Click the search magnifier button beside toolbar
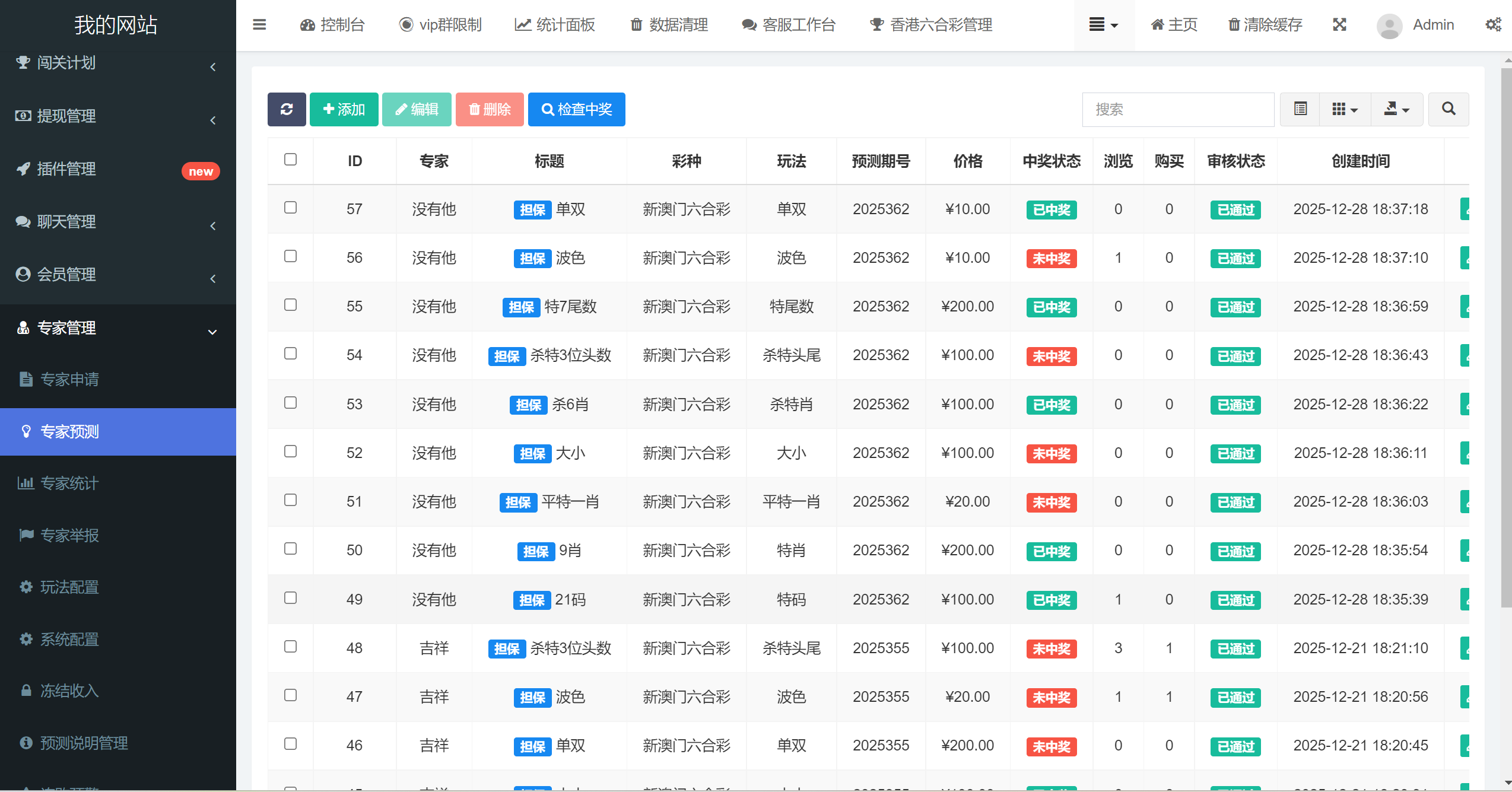Image resolution: width=1512 pixels, height=792 pixels. point(1449,109)
